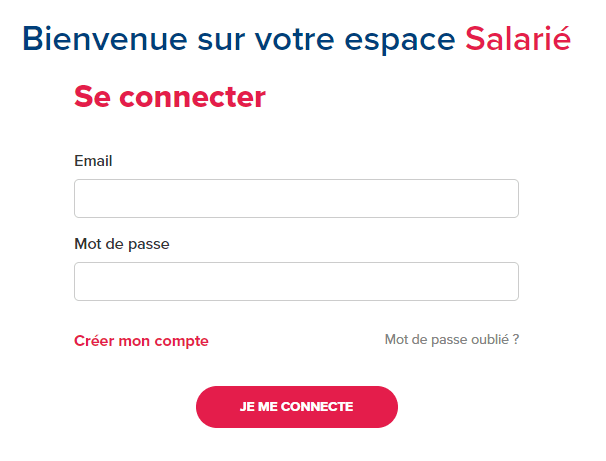Viewport: 606px width, 461px height.
Task: Click the question mark after oublié
Action: [516, 340]
